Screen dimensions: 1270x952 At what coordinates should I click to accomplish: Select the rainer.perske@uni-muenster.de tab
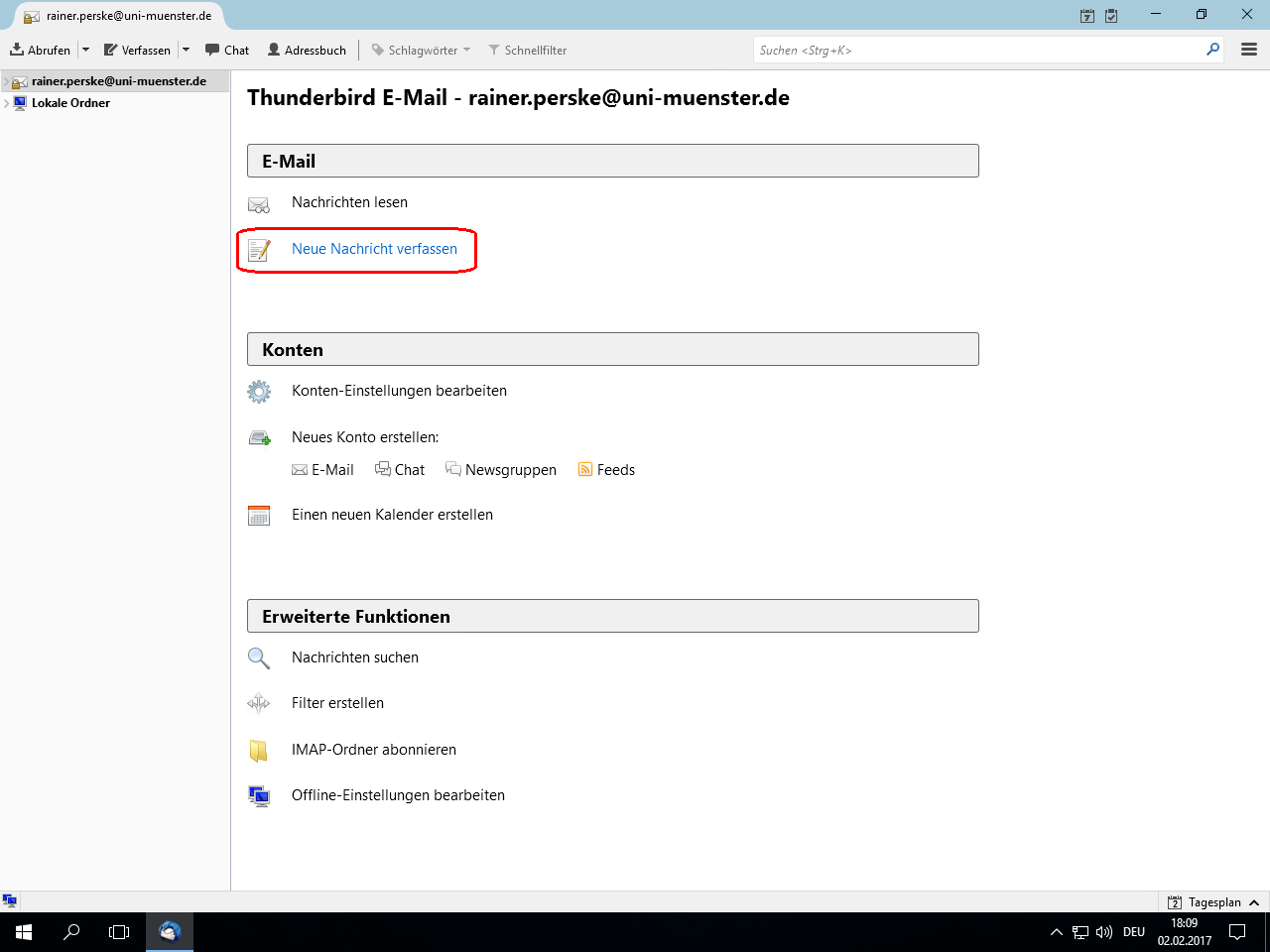[x=119, y=16]
